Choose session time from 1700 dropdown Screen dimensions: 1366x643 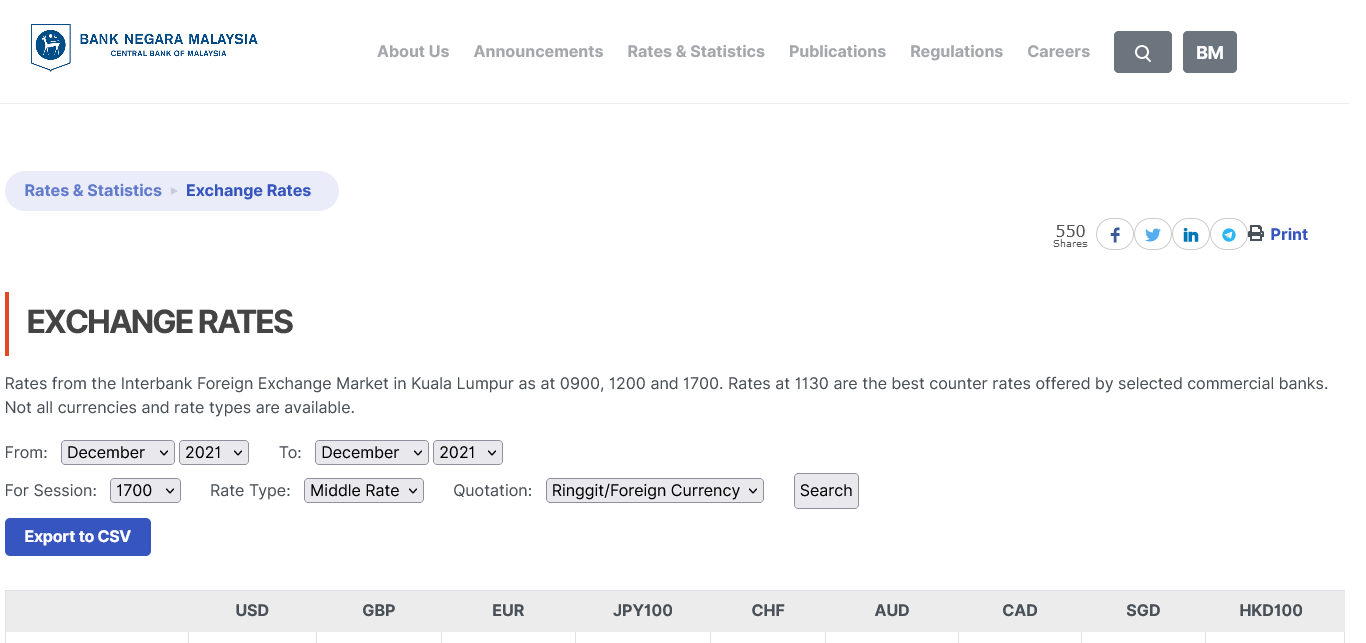click(145, 490)
